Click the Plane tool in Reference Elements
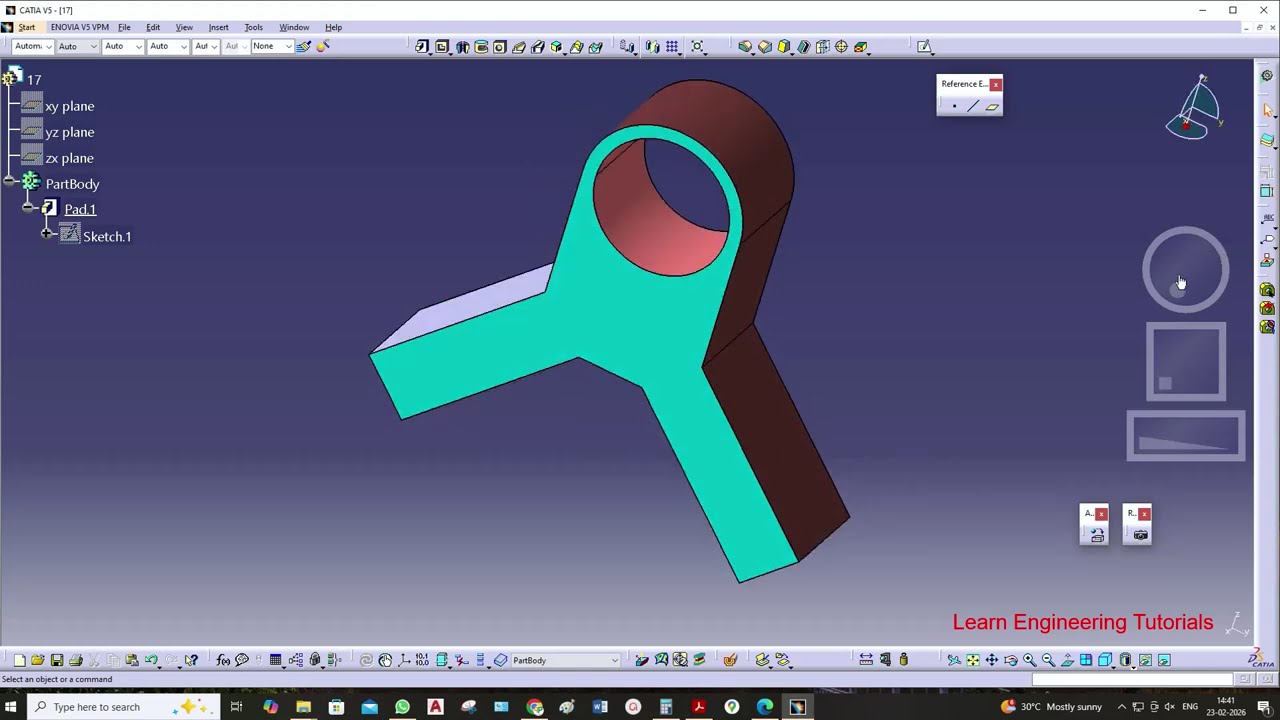Screen dimensions: 1280x720 (992, 106)
